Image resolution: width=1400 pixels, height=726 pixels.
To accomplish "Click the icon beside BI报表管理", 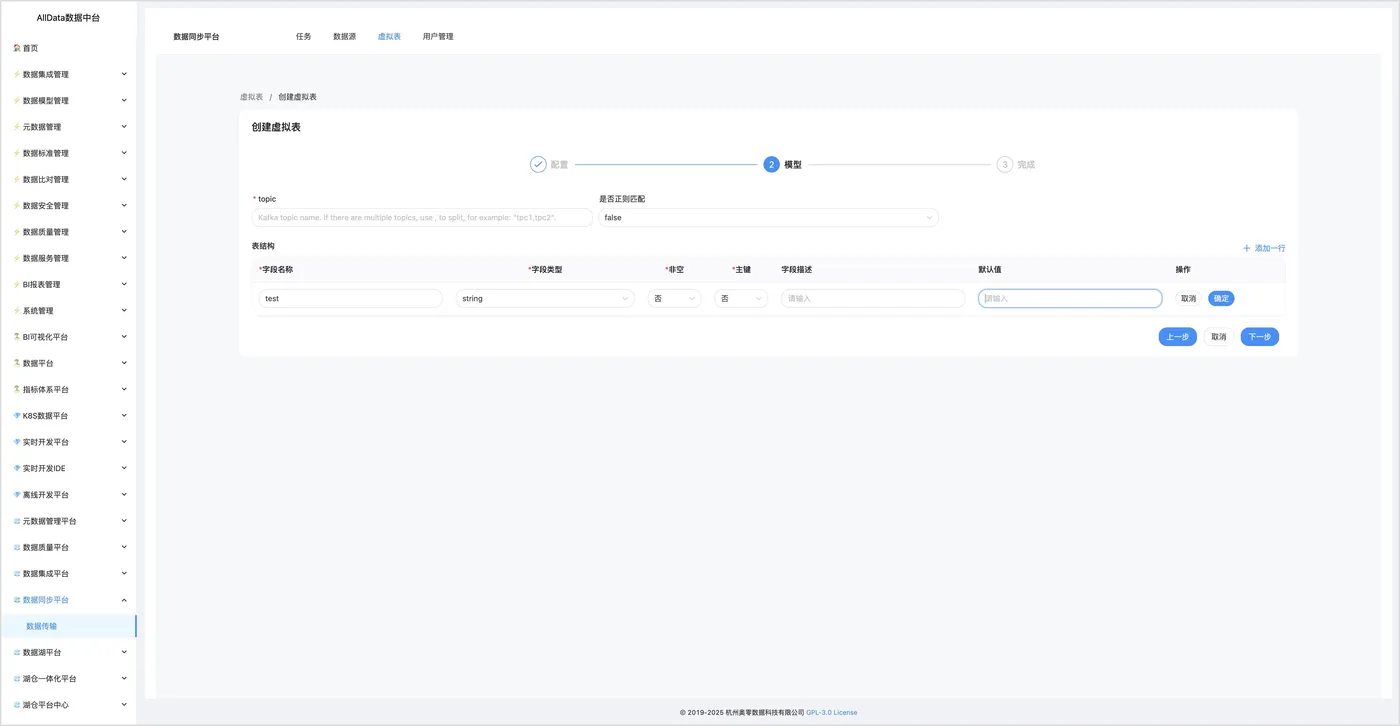I will (17, 285).
